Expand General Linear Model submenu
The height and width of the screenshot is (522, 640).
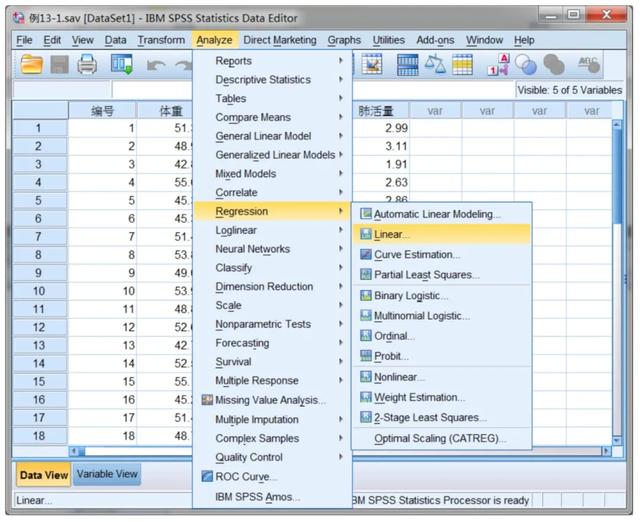pyautogui.click(x=272, y=136)
